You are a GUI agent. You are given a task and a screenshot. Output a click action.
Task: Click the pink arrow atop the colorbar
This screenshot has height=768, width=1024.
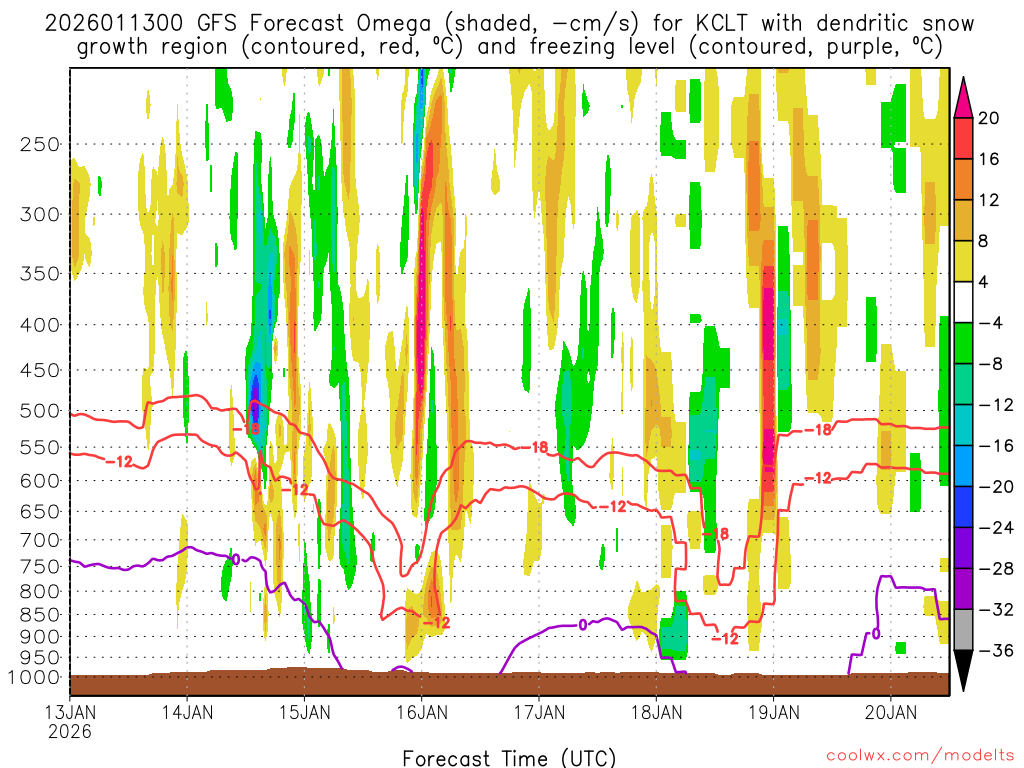point(963,98)
